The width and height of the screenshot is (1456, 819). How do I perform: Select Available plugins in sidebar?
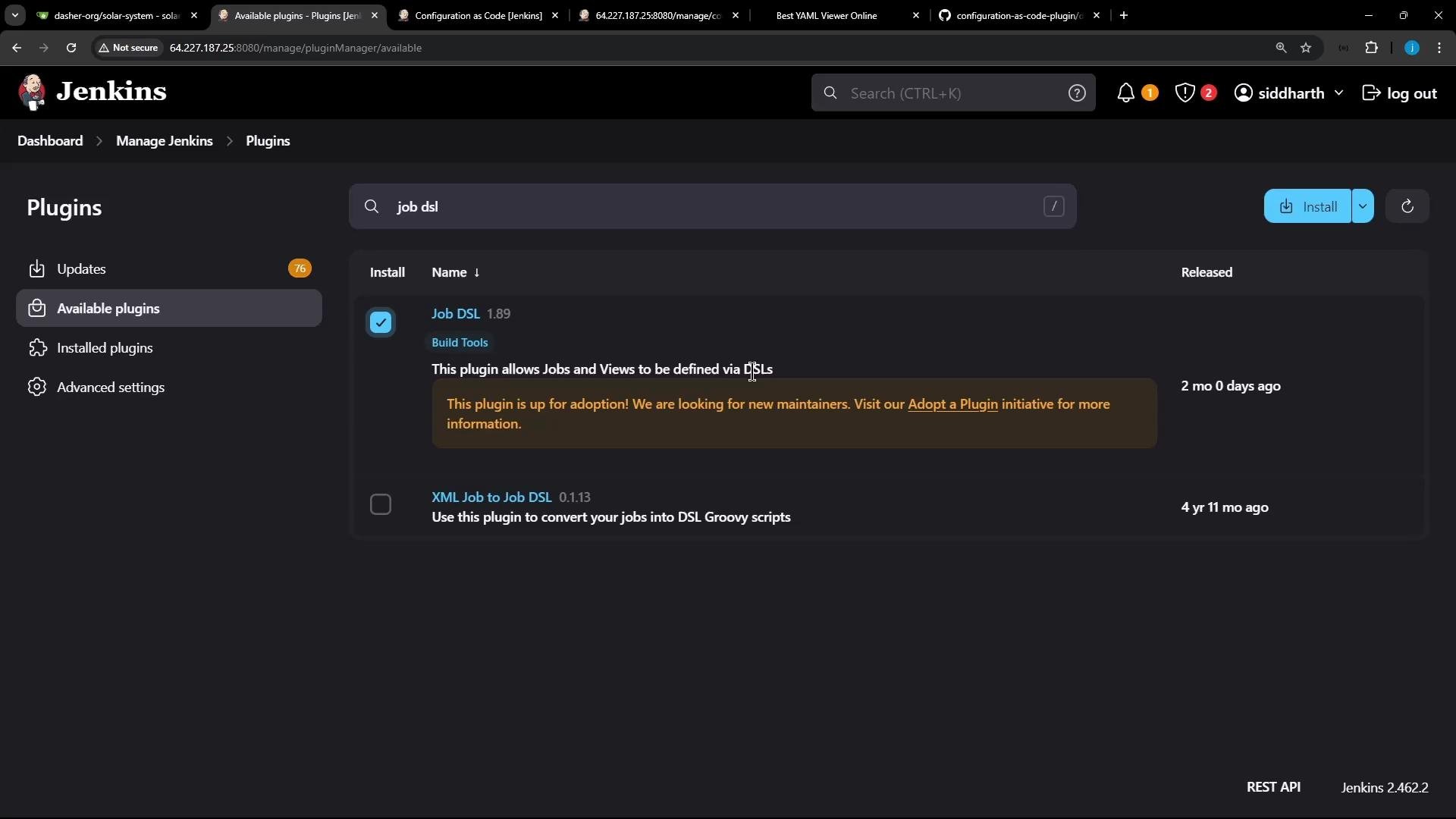pyautogui.click(x=169, y=309)
